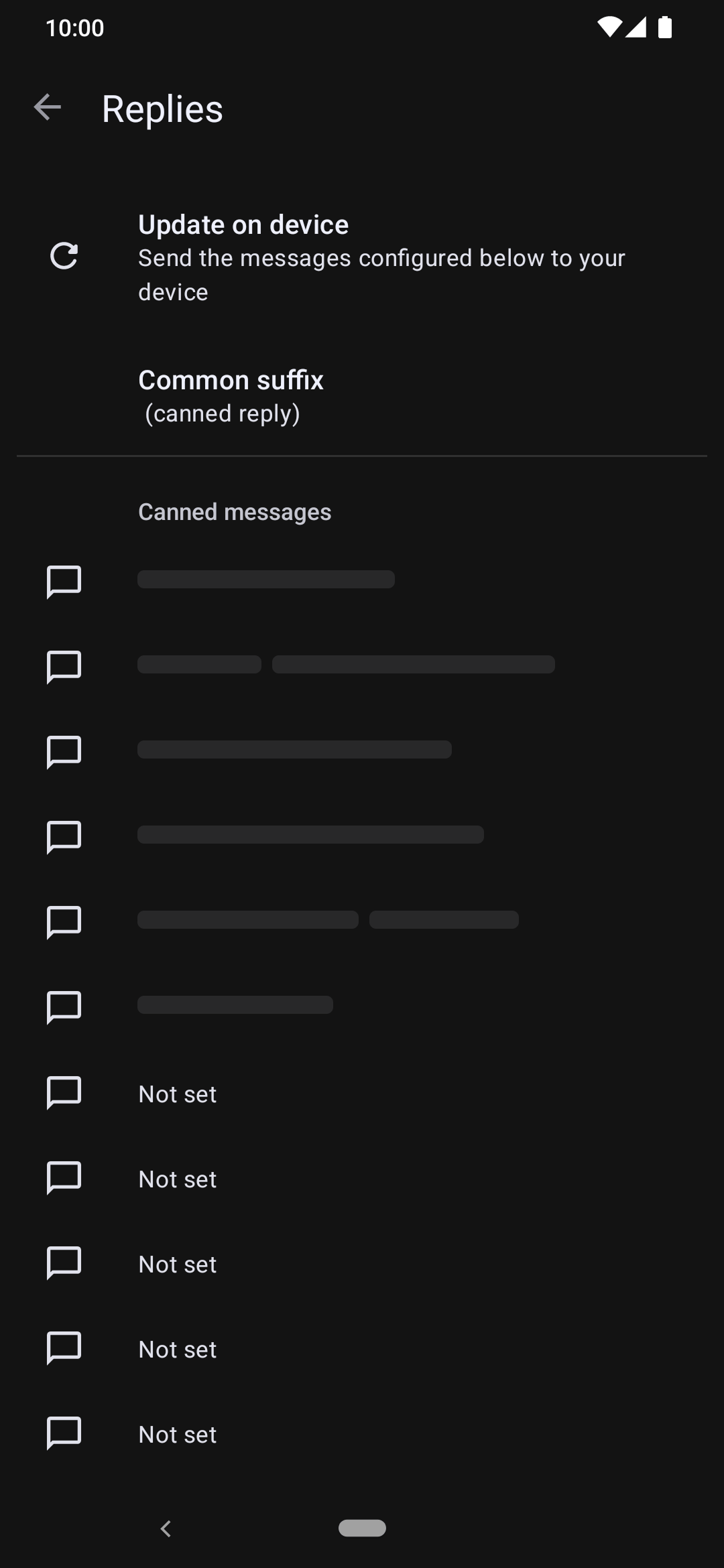Click the fifth canned message bubble icon
The width and height of the screenshot is (724, 1568).
pos(64,921)
